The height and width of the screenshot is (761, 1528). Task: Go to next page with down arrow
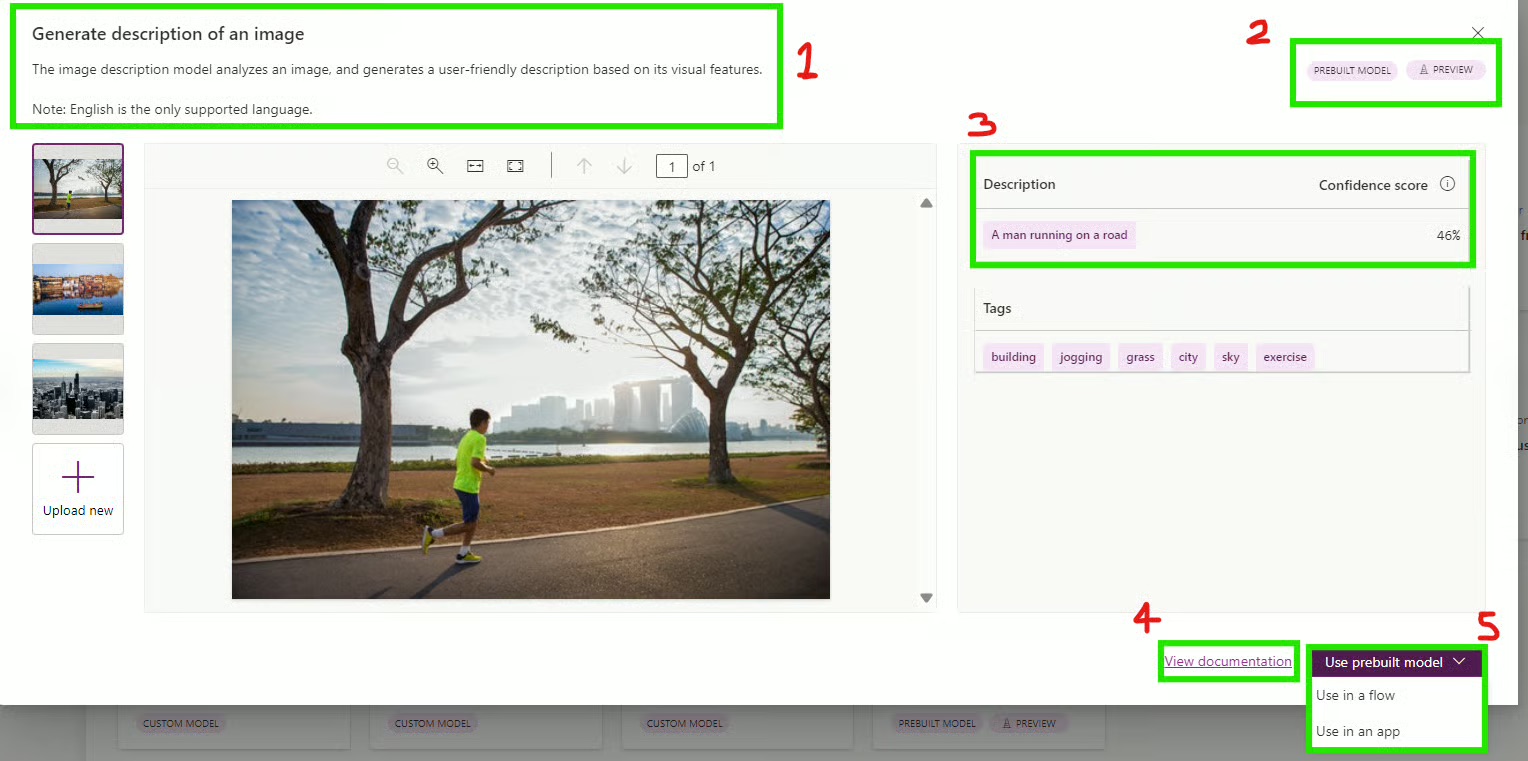624,166
